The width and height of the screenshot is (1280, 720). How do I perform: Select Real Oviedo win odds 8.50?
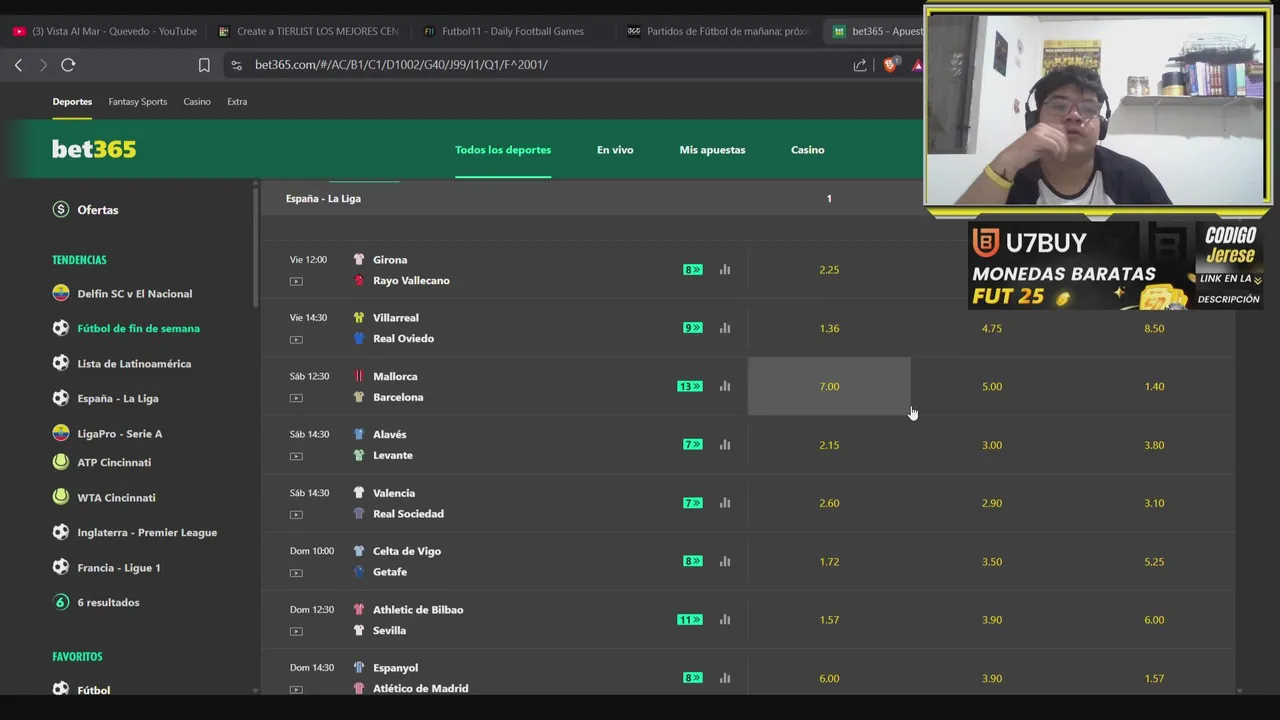1154,328
